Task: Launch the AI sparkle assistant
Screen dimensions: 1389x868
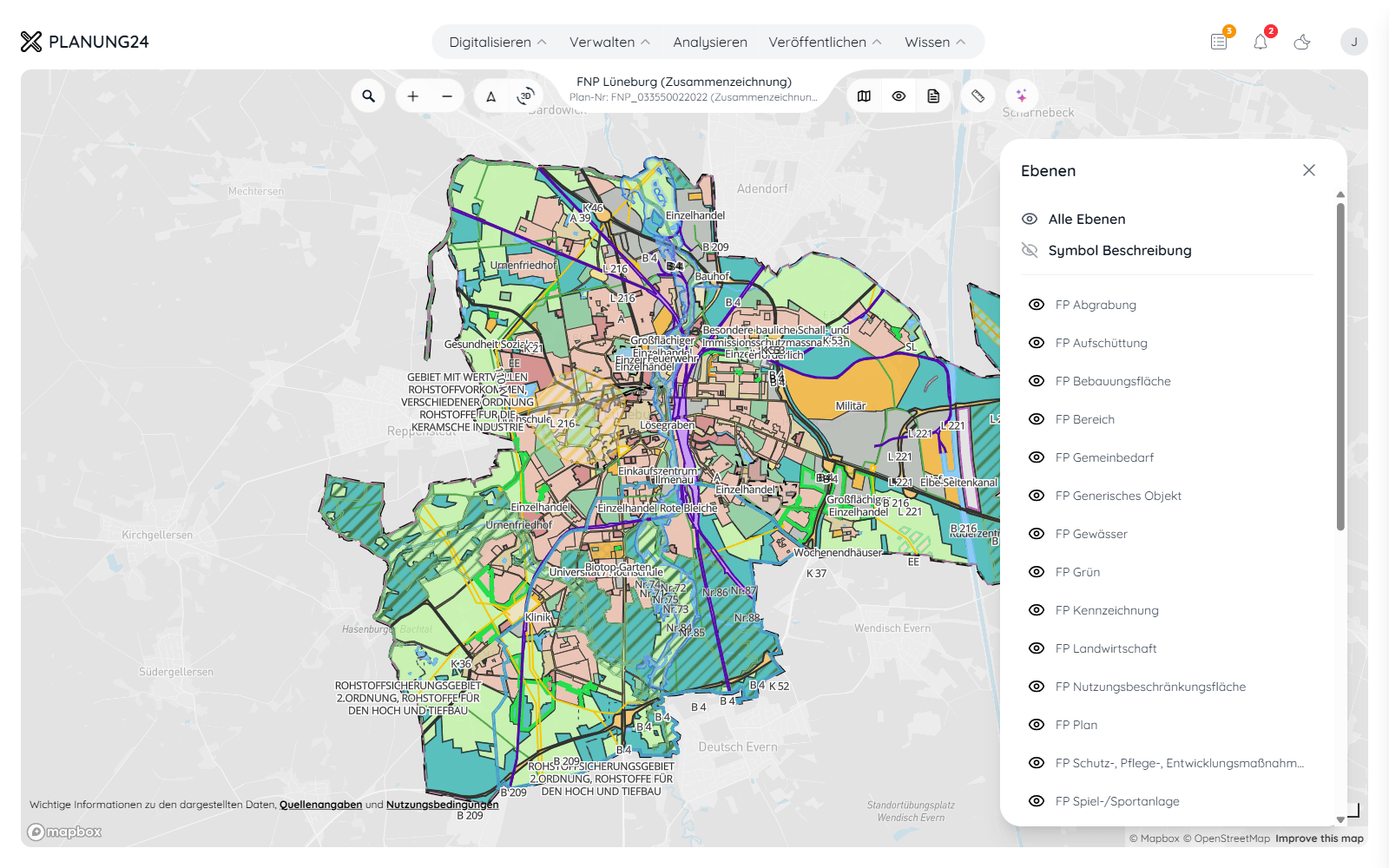Action: tap(1022, 95)
